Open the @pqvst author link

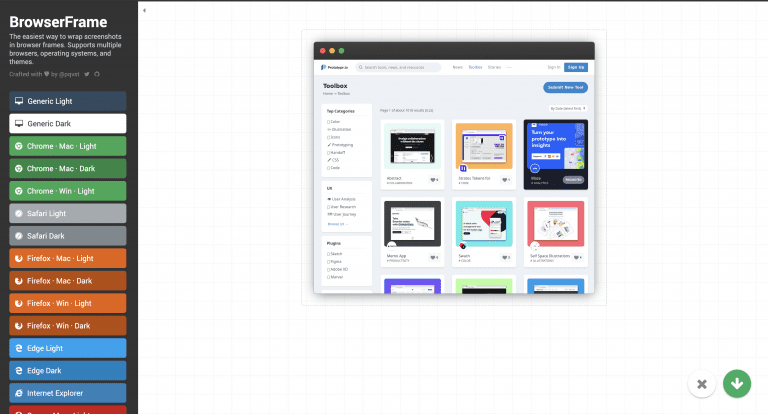(69, 74)
